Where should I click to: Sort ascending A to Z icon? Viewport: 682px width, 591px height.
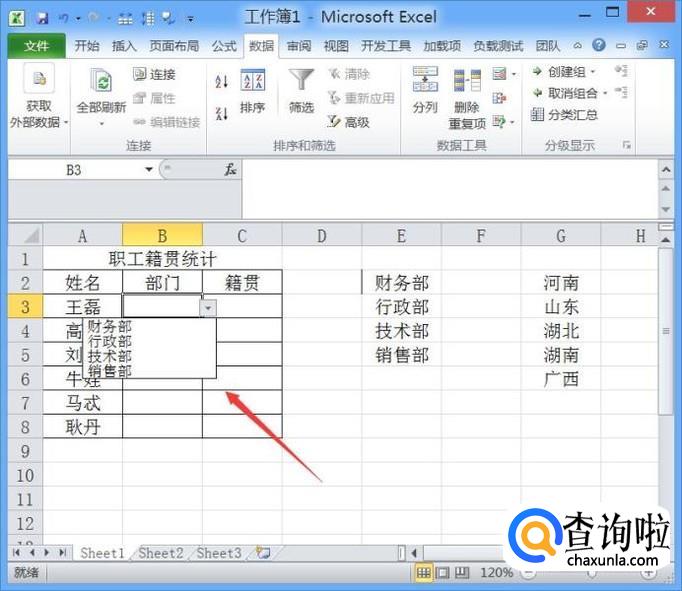tap(222, 81)
